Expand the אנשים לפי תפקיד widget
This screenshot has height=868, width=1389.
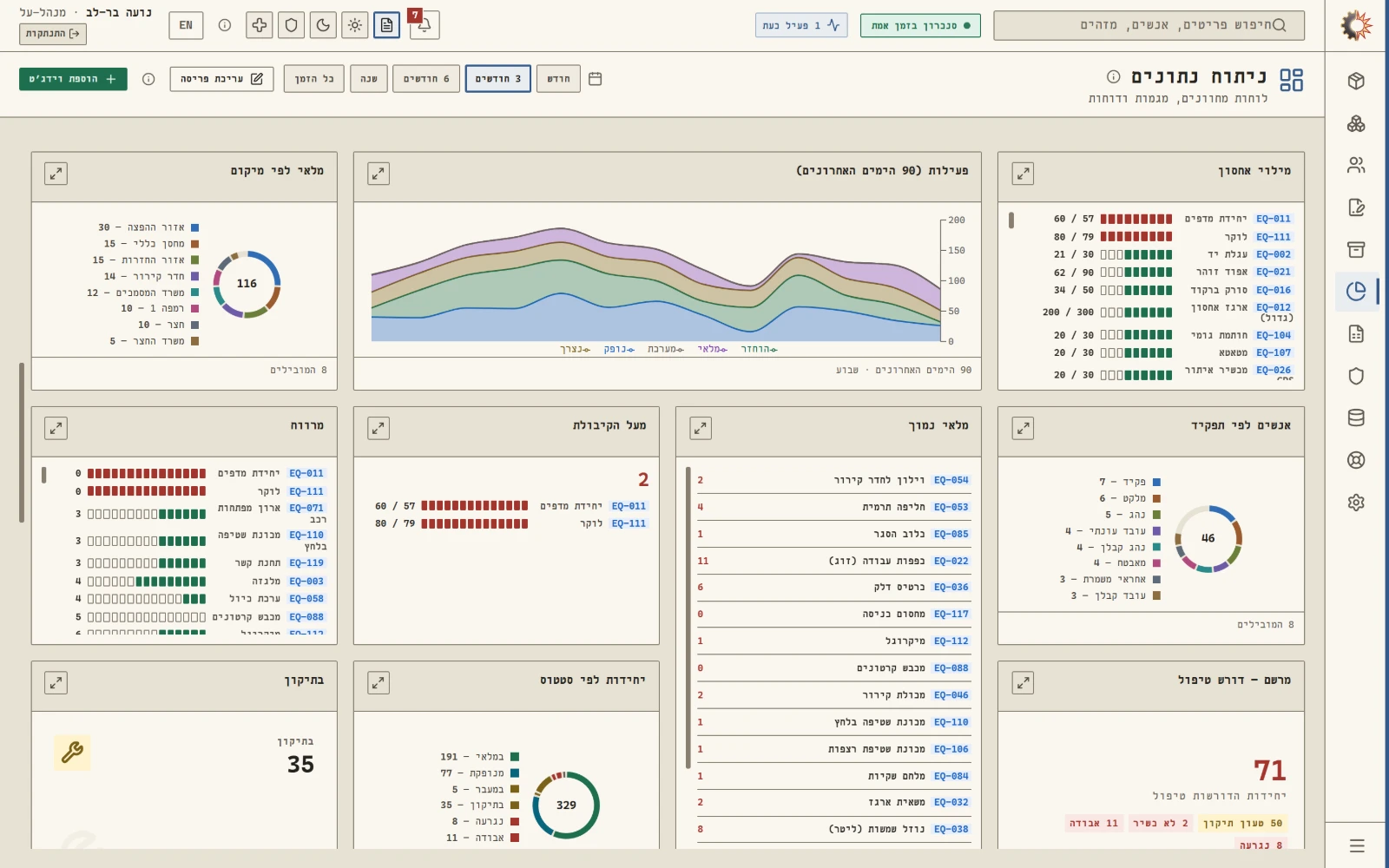click(1023, 428)
